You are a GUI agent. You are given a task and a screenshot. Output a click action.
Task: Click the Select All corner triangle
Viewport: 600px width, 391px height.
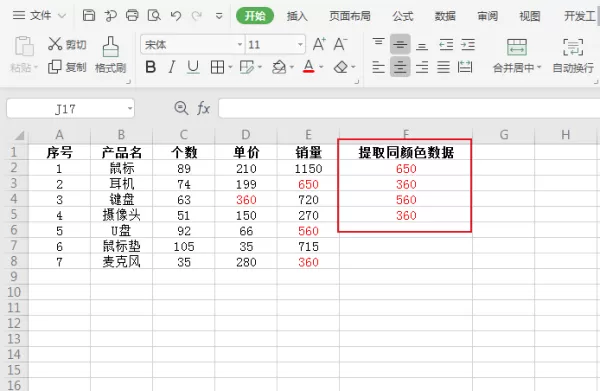point(19,135)
